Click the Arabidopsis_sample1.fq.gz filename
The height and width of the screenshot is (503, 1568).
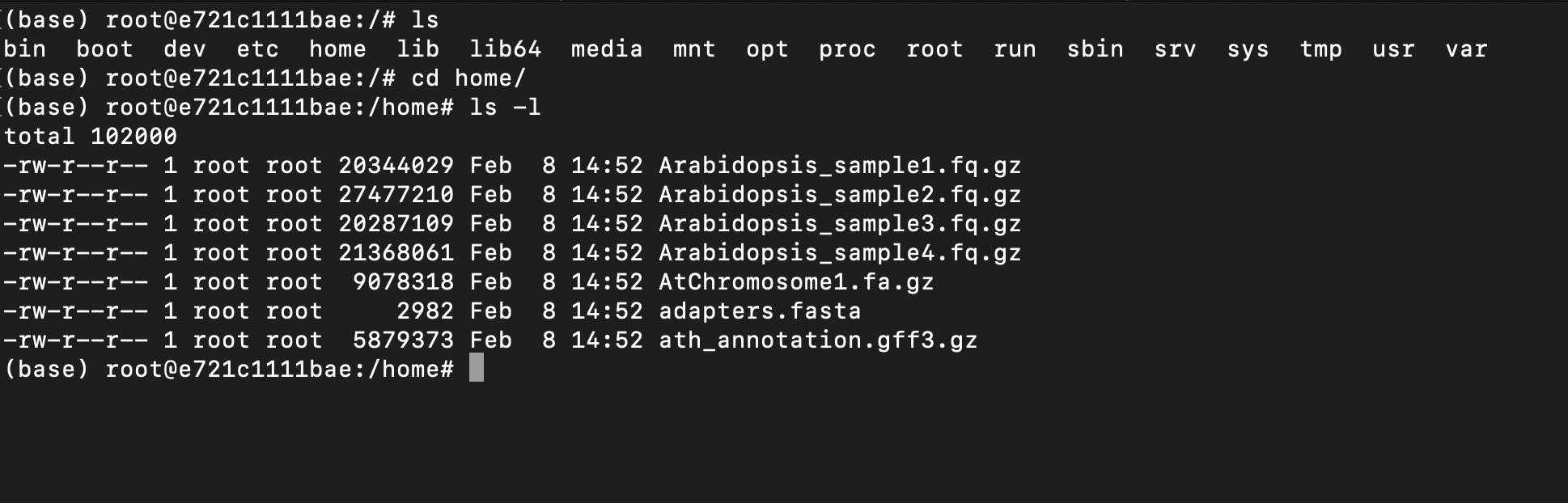pyautogui.click(x=840, y=166)
